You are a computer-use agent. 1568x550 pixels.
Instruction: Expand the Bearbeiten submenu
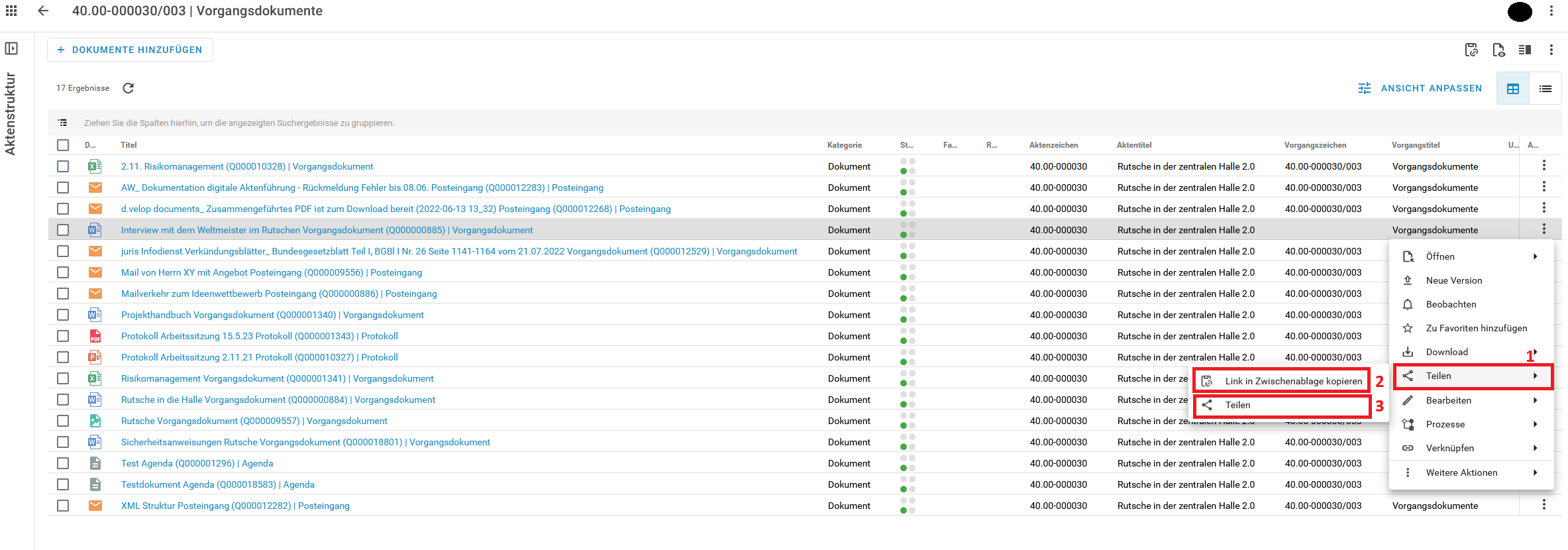pos(1471,400)
